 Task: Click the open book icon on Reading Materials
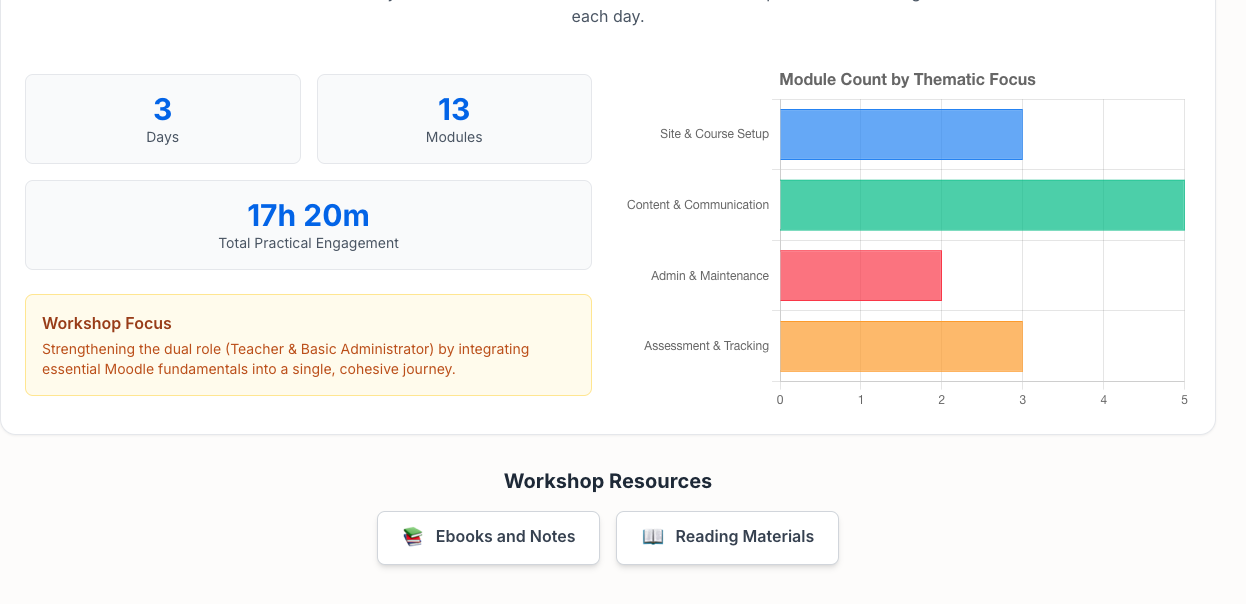(x=653, y=537)
